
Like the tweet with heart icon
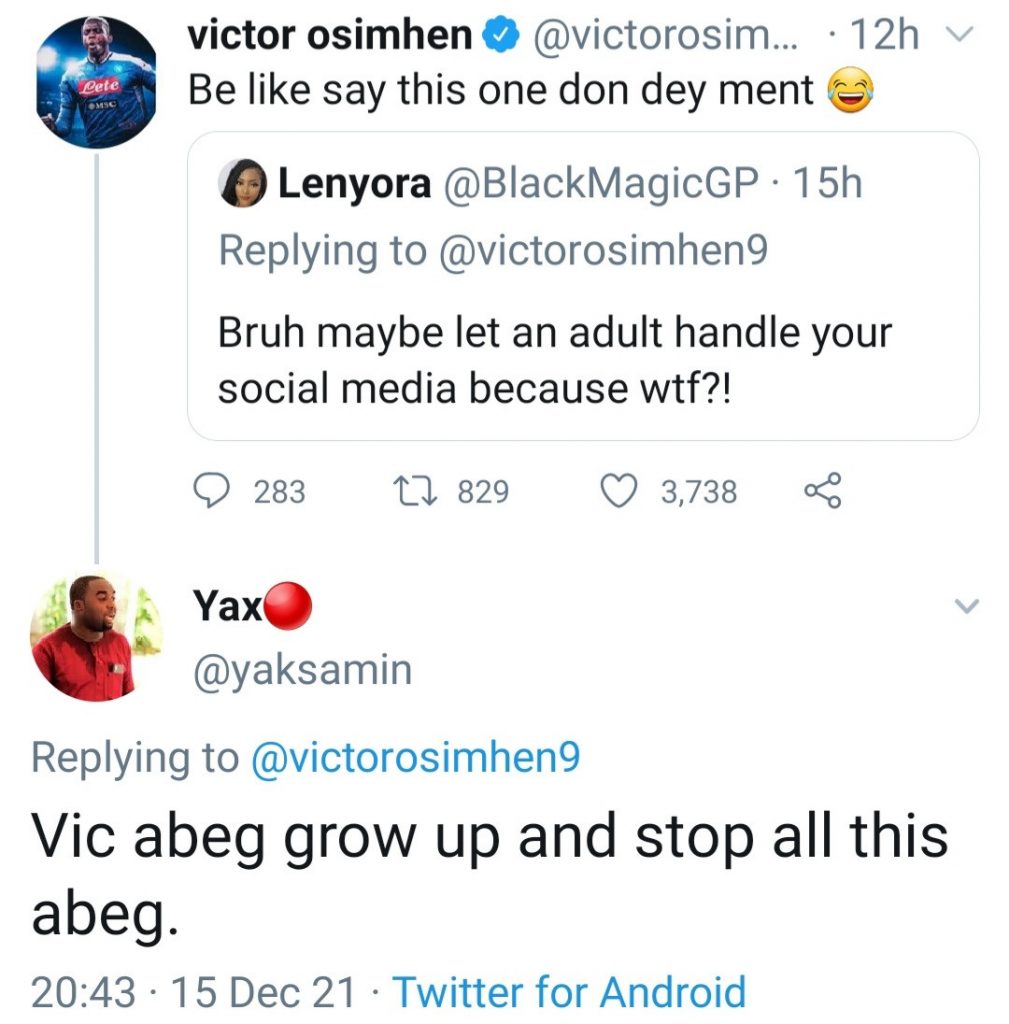coord(618,491)
